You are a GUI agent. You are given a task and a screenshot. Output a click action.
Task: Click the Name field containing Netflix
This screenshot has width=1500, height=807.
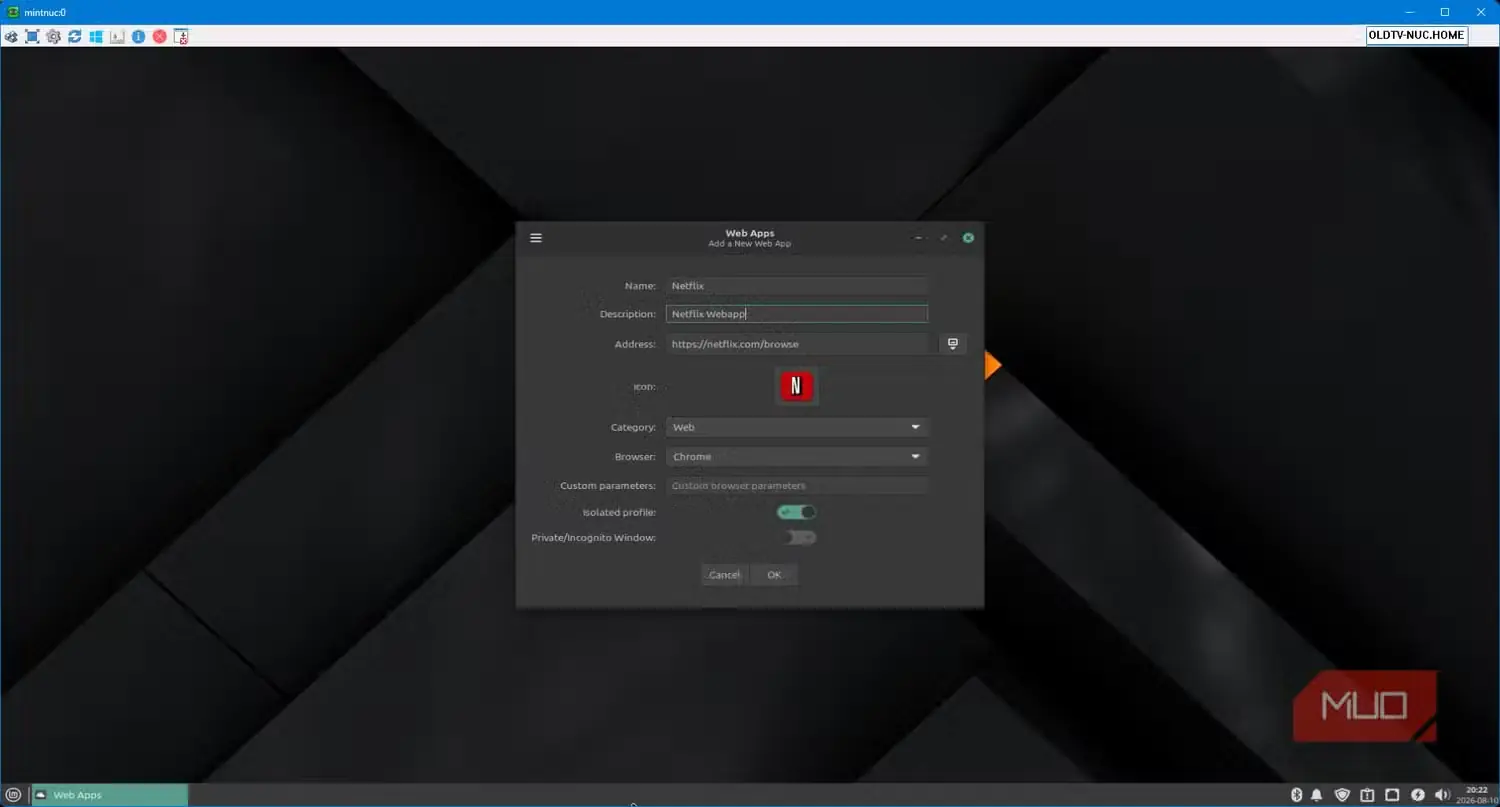pos(797,286)
